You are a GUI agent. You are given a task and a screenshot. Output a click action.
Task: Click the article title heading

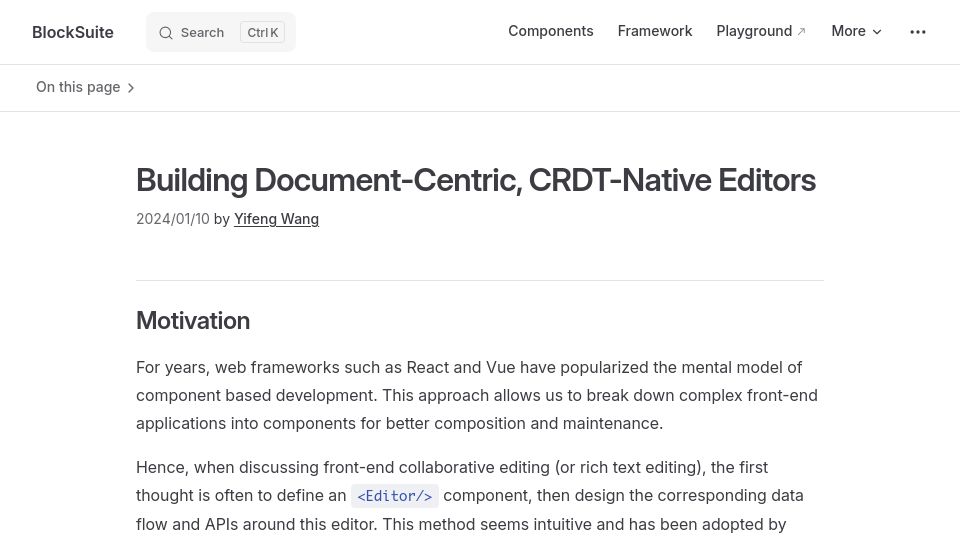476,181
